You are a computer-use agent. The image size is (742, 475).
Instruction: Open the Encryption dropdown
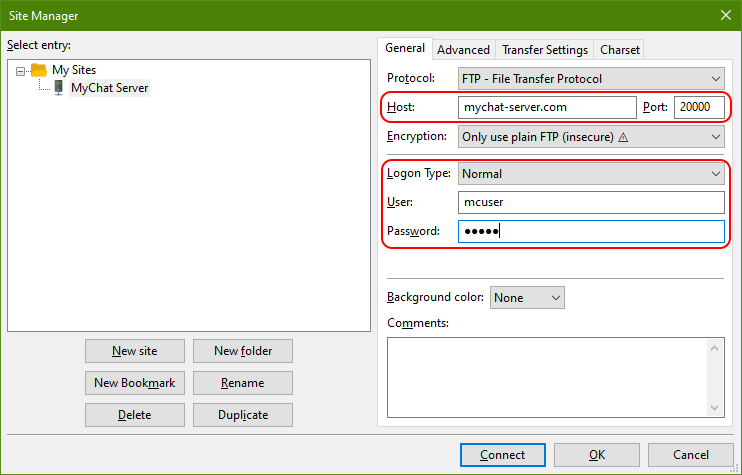[x=590, y=137]
